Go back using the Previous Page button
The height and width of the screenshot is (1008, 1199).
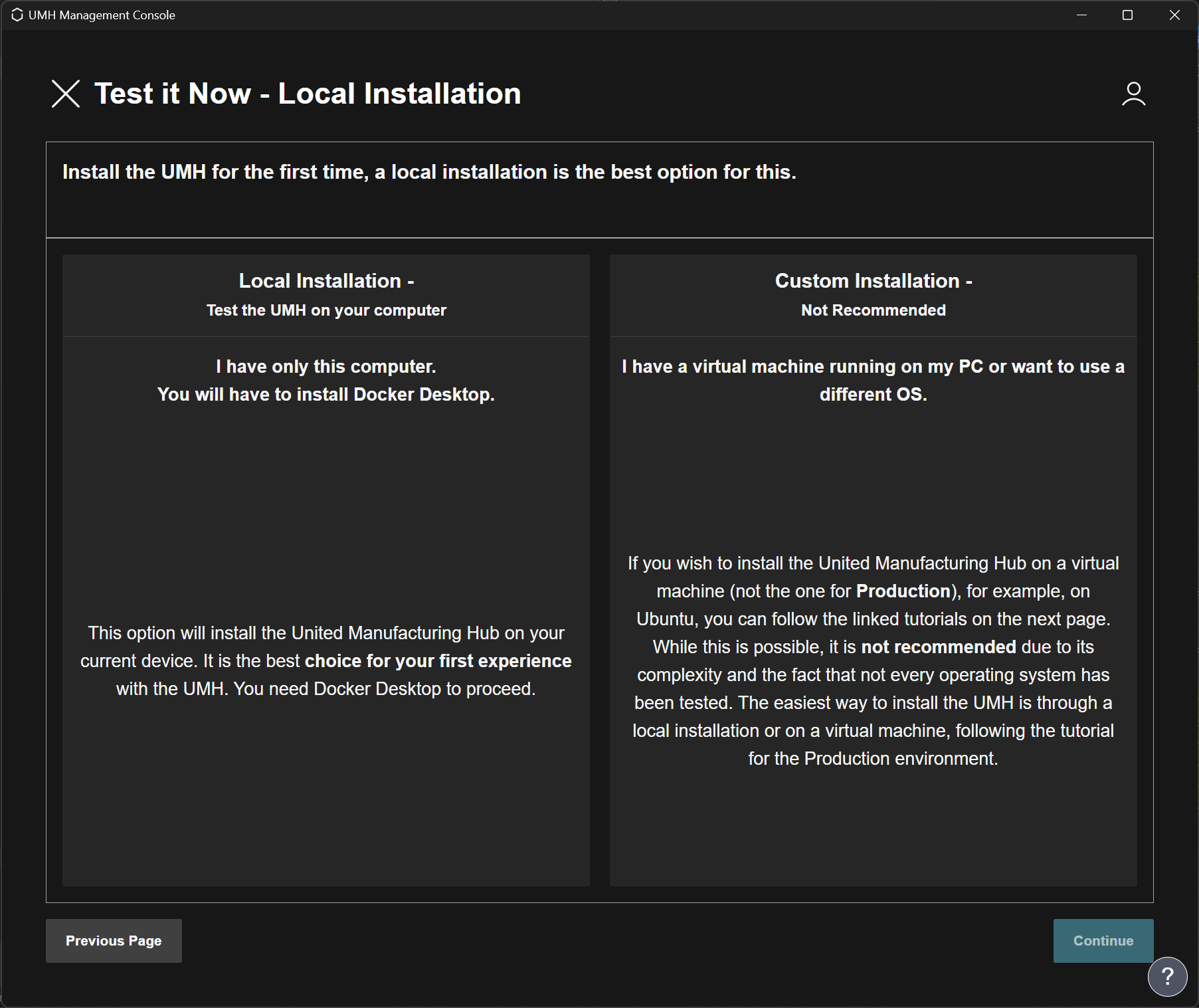(114, 941)
